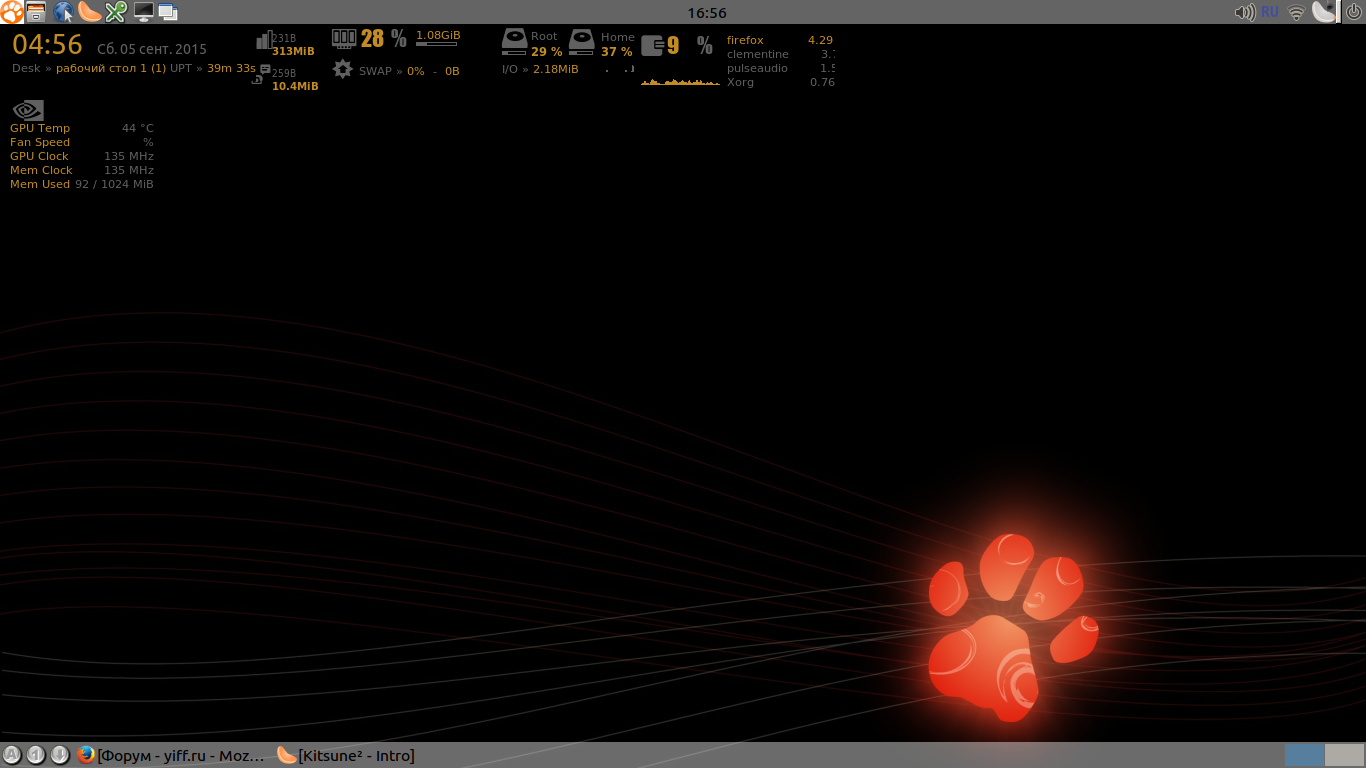Toggle the Scroll Lock arrow indicator
Screen dimensions: 1366x768
point(60,755)
